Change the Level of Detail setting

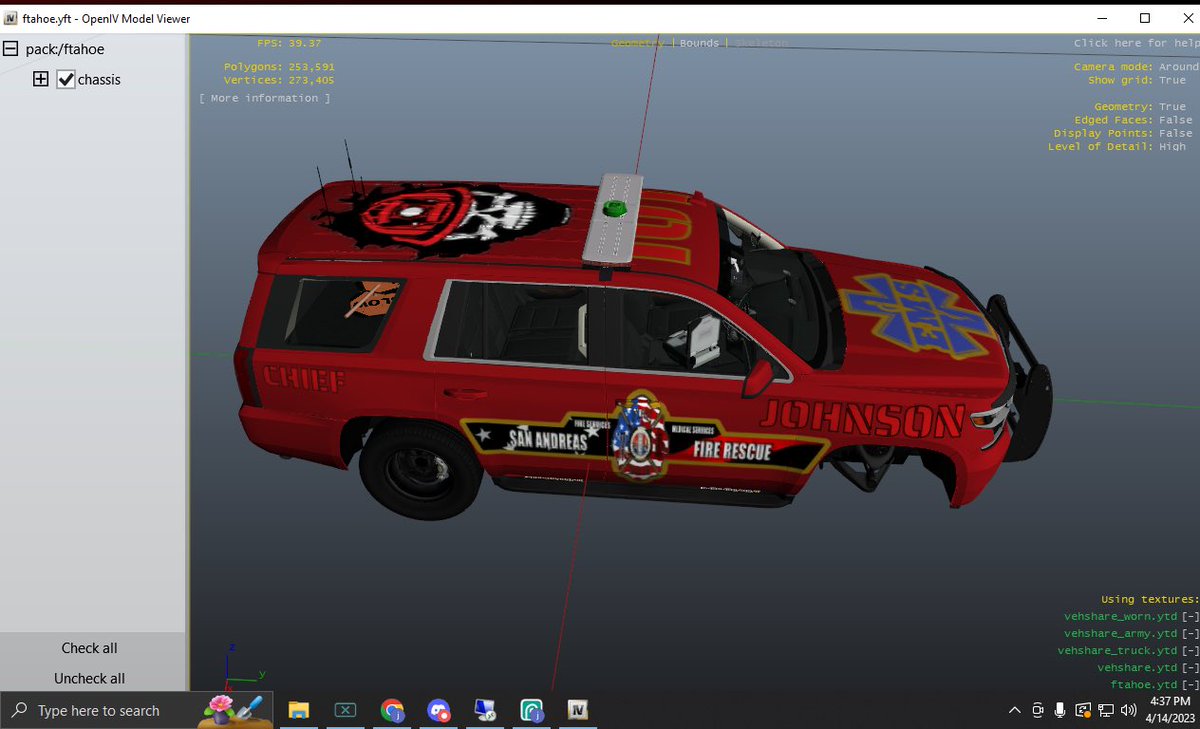click(x=1117, y=147)
